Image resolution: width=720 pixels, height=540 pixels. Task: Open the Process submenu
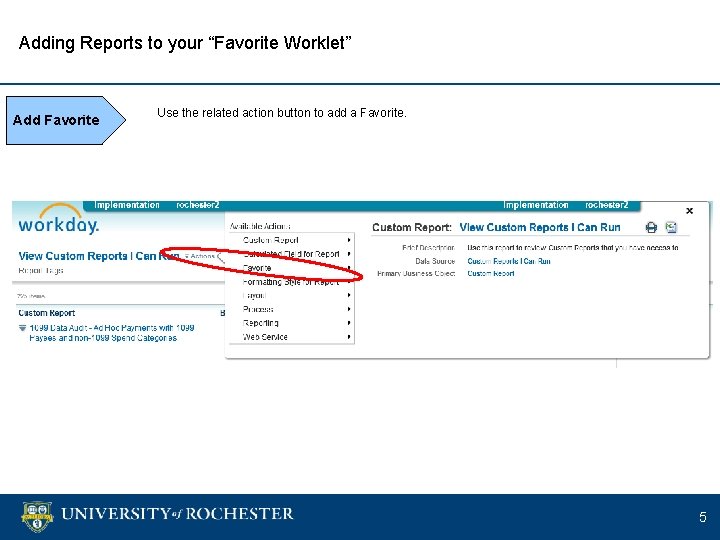click(292, 309)
